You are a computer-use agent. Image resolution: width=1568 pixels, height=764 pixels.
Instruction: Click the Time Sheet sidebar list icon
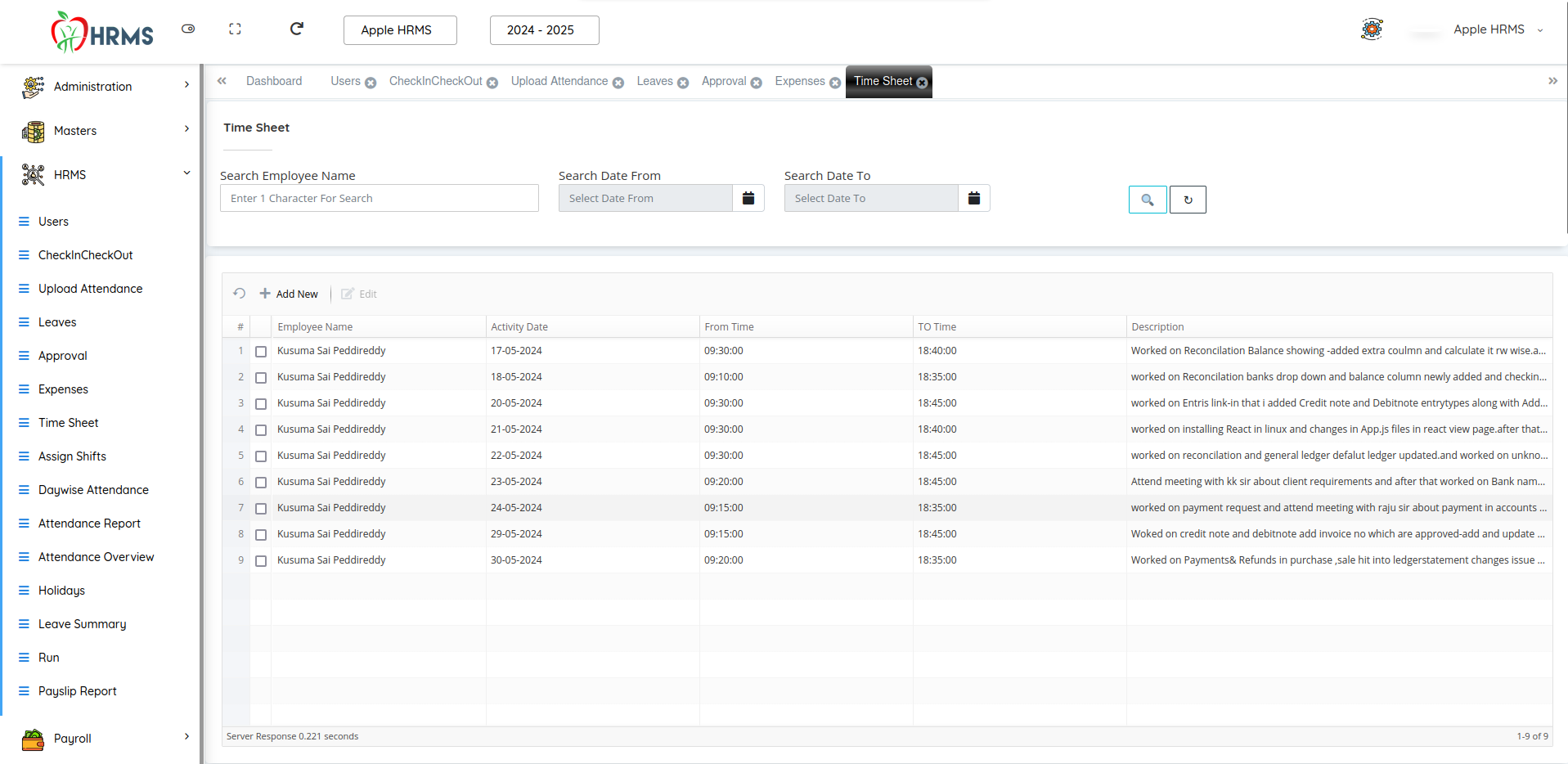(24, 423)
